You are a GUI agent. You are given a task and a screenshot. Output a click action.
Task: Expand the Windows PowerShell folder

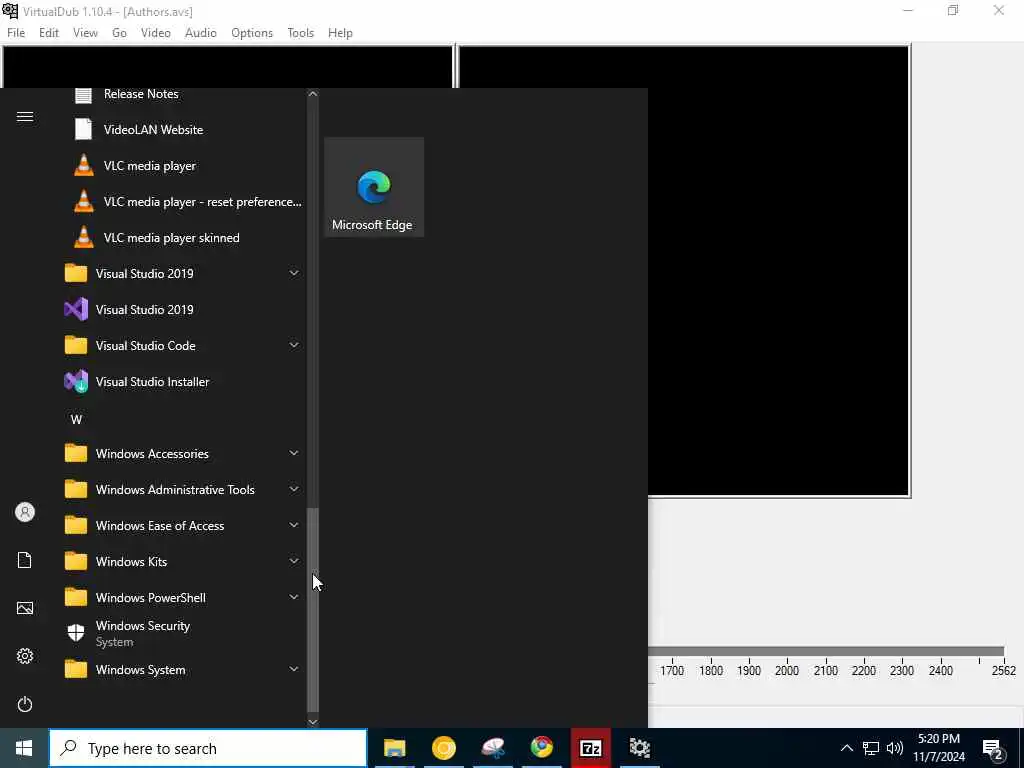(180, 598)
